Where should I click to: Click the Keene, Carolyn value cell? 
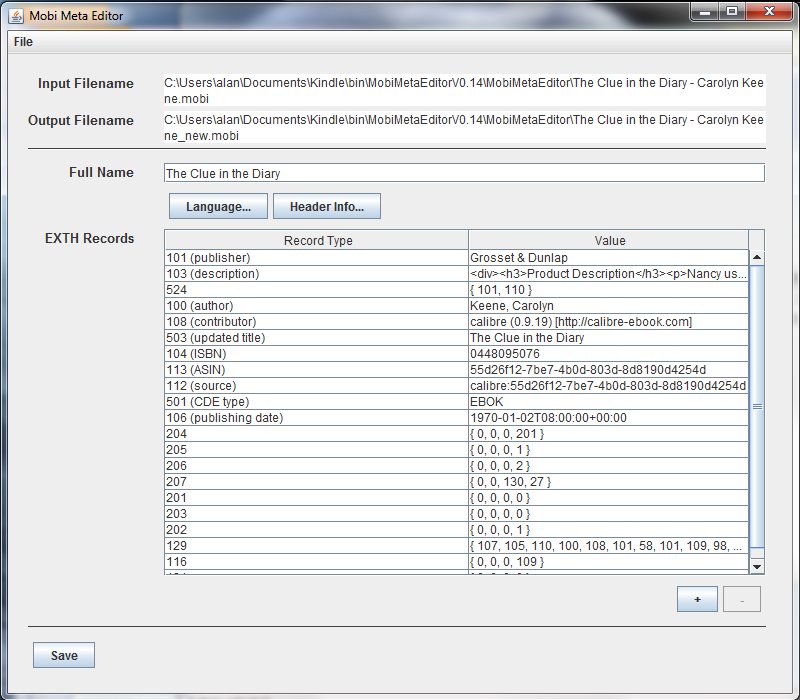click(x=609, y=306)
